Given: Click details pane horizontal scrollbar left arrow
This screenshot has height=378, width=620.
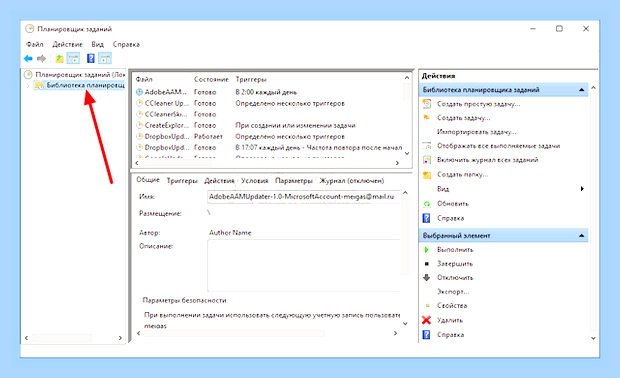Looking at the screenshot, I should 138,333.
